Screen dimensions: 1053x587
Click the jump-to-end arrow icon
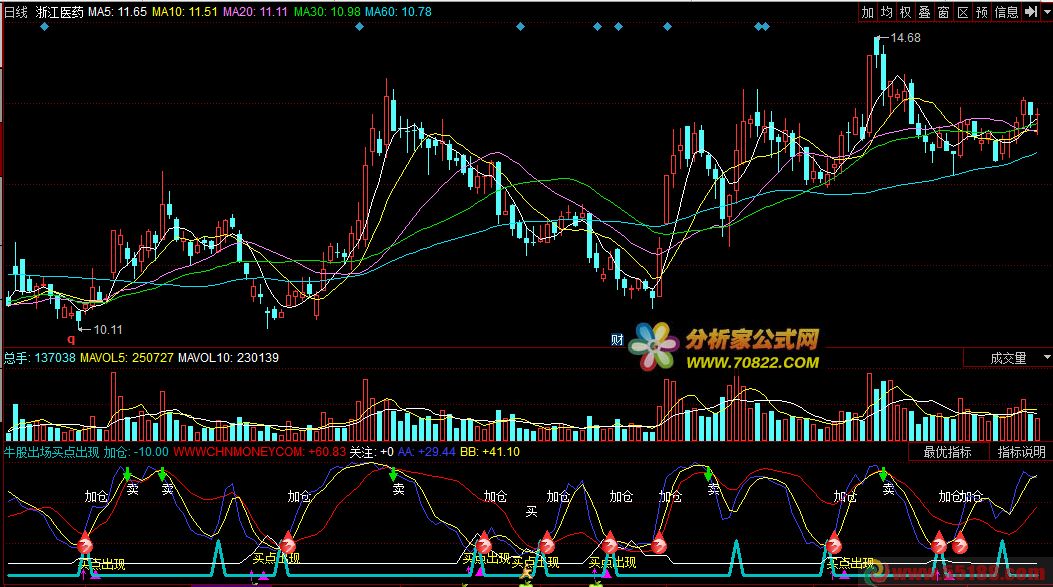pyautogui.click(x=1029, y=12)
